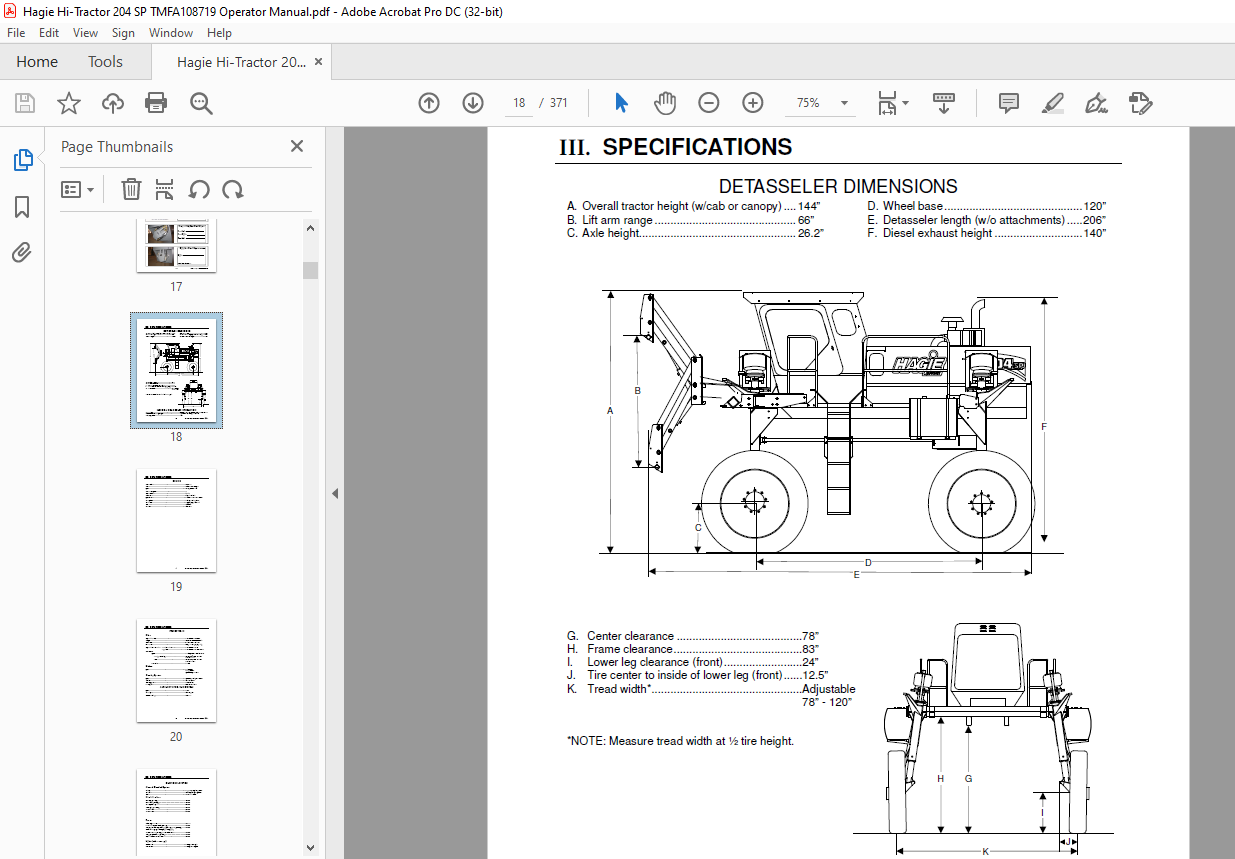
Task: Click thumbnail scrollbar down arrow
Action: coord(310,848)
